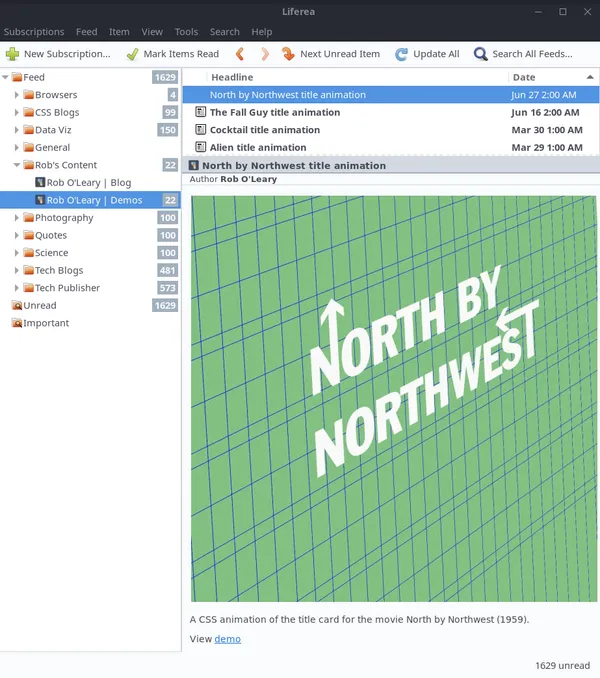Image resolution: width=600 pixels, height=678 pixels.
Task: Open the demo link in the article
Action: pyautogui.click(x=227, y=639)
